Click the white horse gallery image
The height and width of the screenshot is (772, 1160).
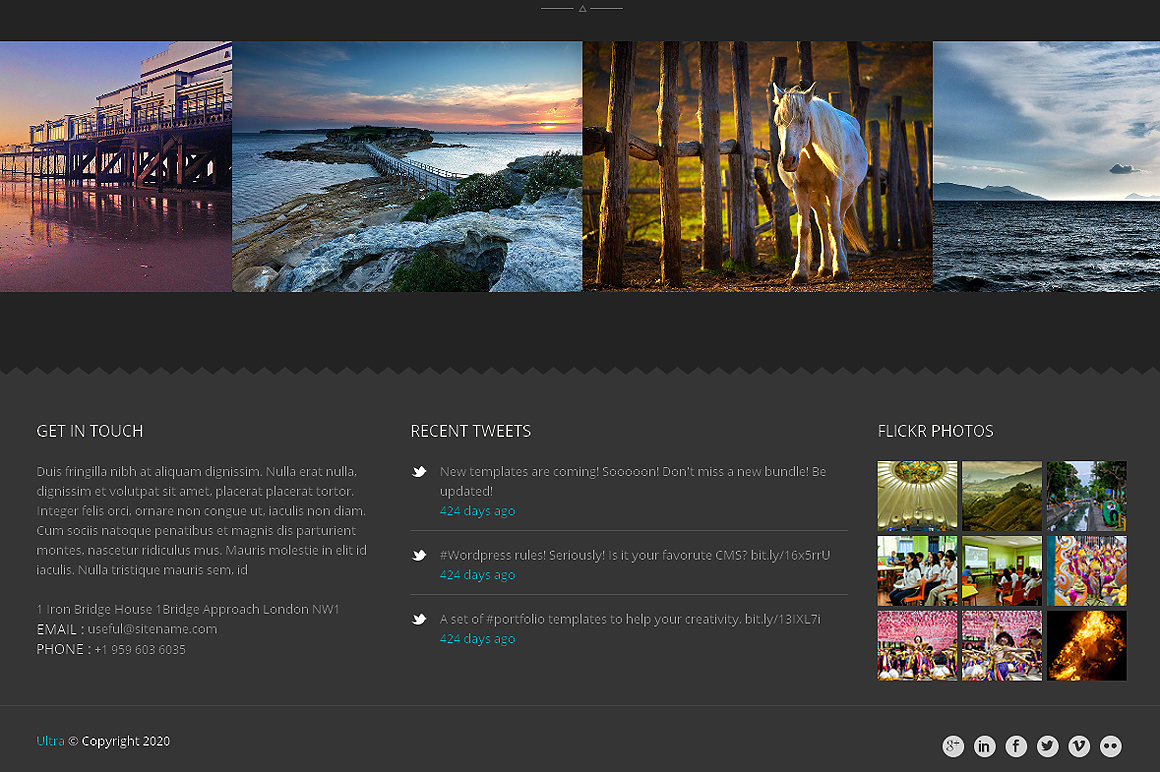pyautogui.click(x=757, y=165)
